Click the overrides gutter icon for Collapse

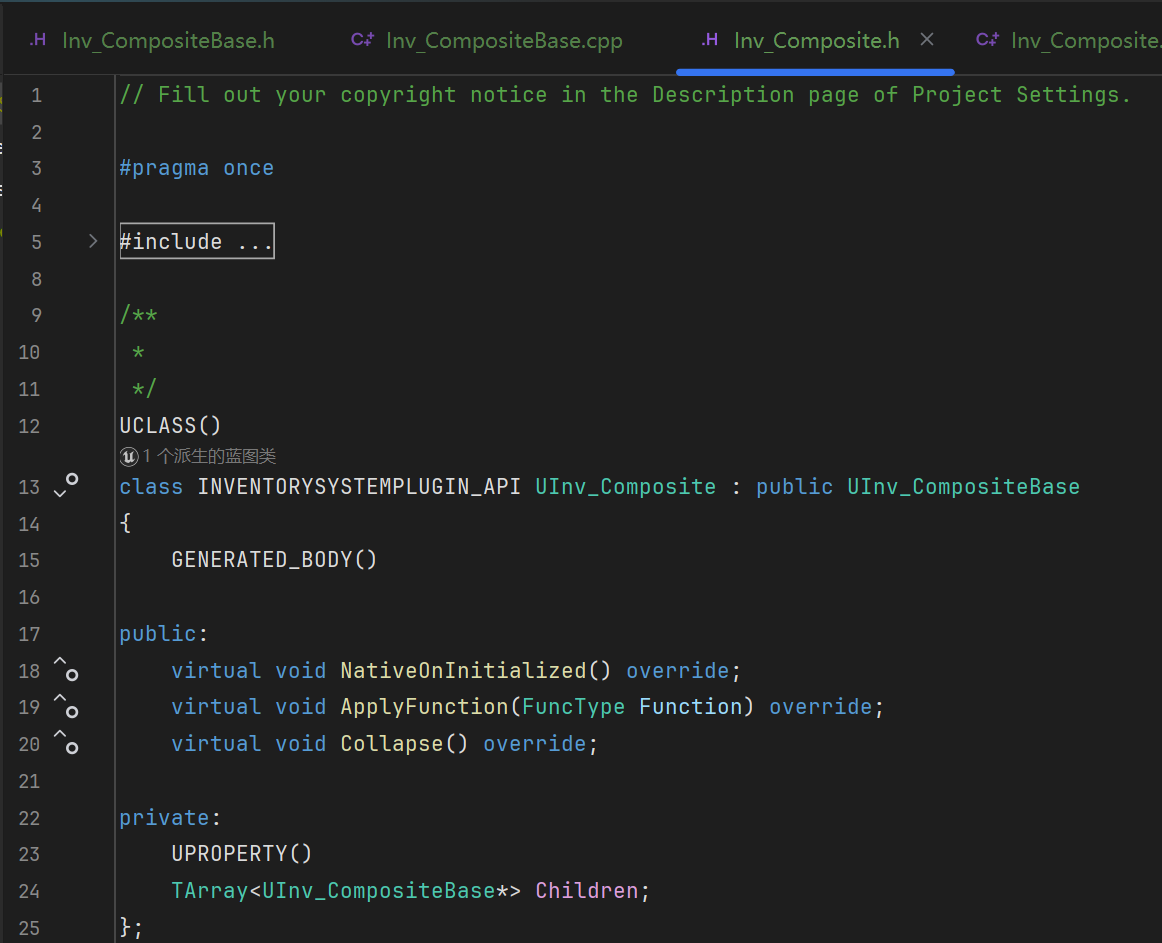point(66,742)
